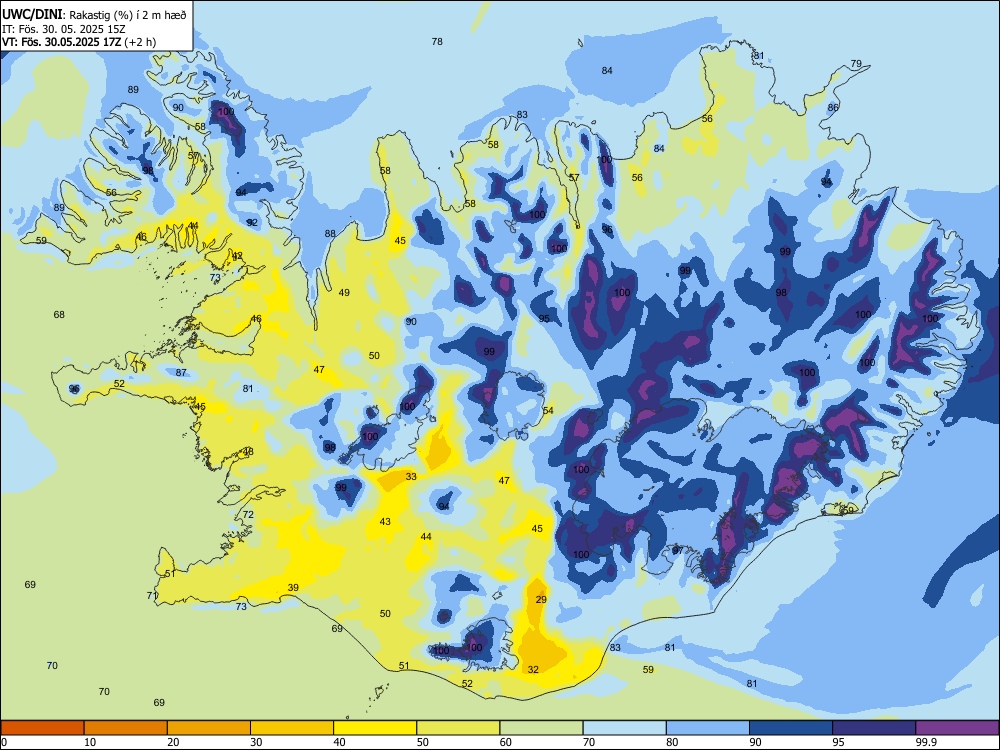Click the humidity value 79 on the map
The image size is (1000, 750).
tap(856, 64)
